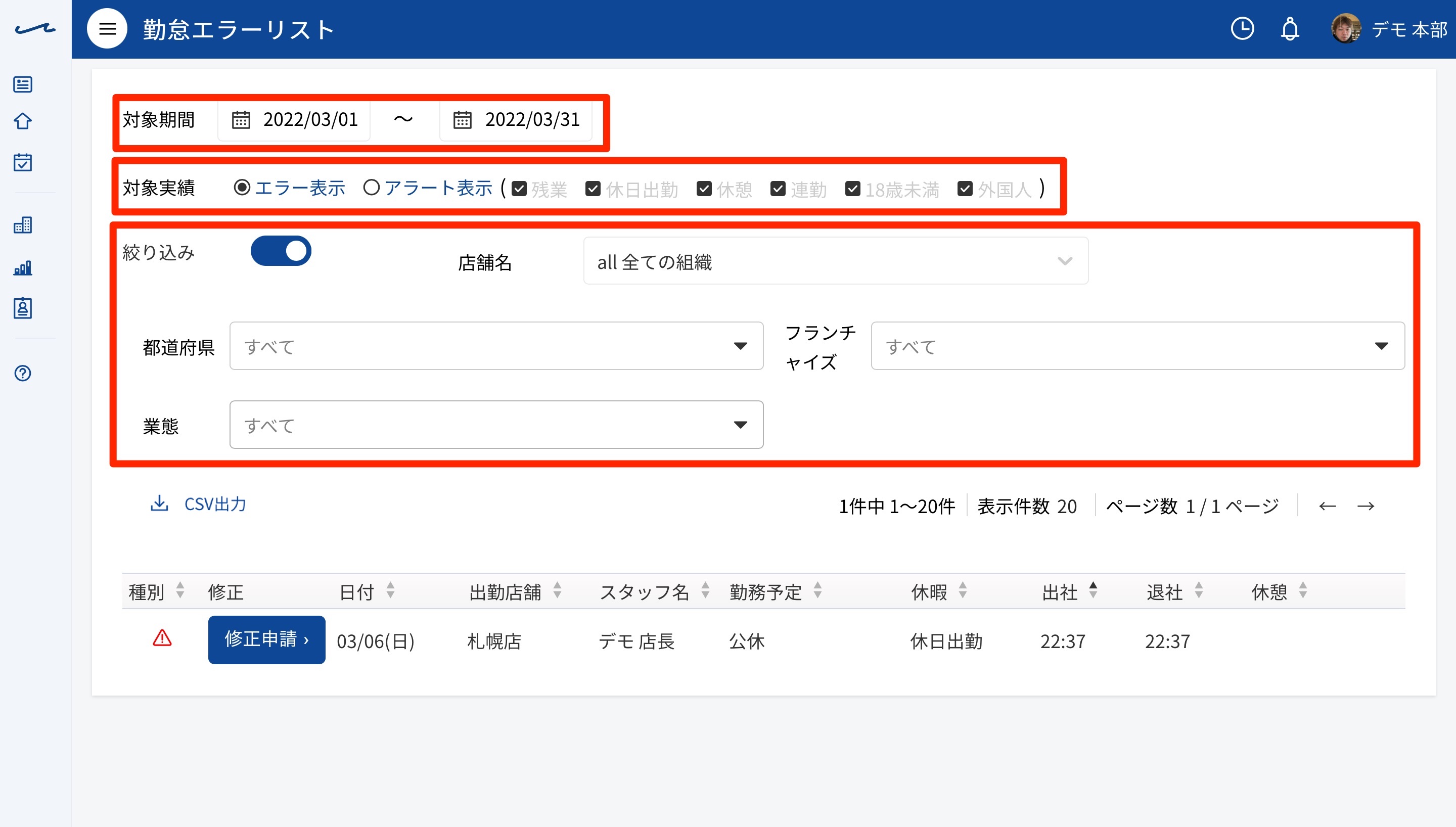Viewport: 1456px width, 827px height.
Task: Click the user avatar photo
Action: pos(1346,28)
